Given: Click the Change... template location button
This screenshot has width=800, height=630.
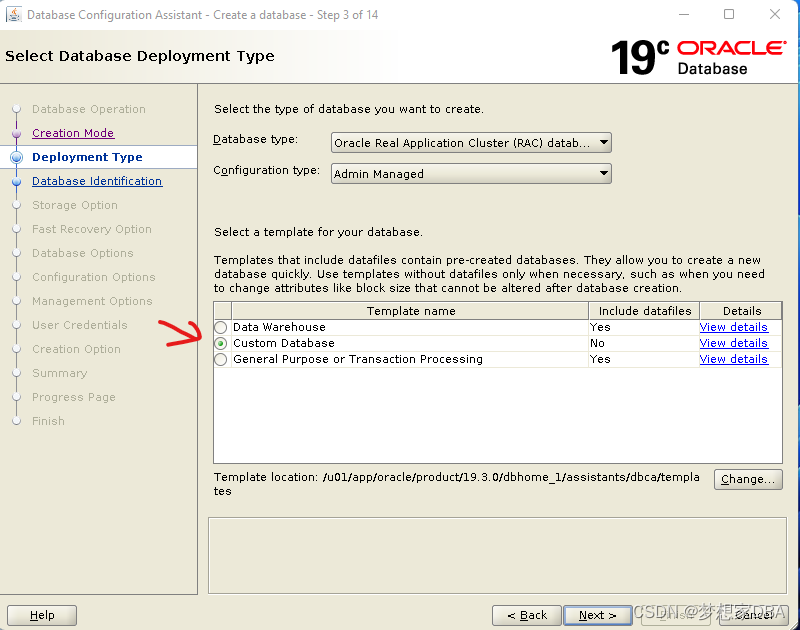Looking at the screenshot, I should (x=748, y=479).
